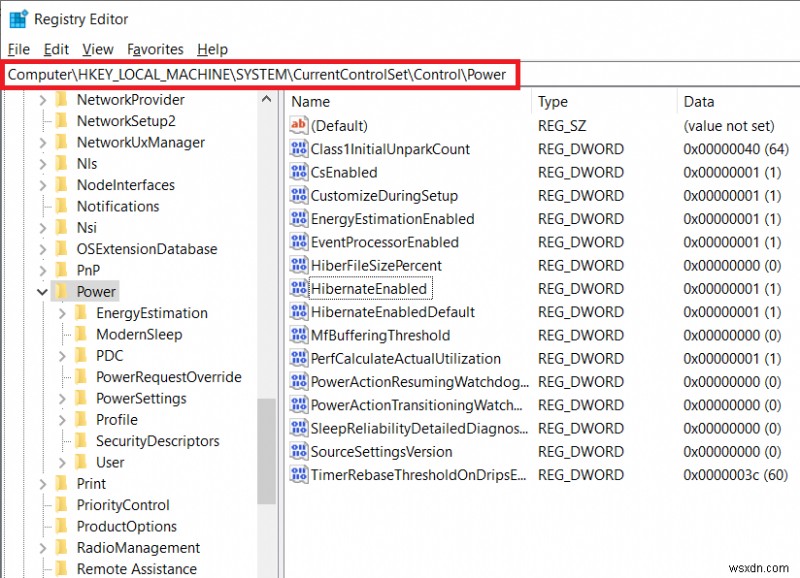Viewport: 800px width, 578px height.
Task: Select the Nsi tree key
Action: (x=87, y=228)
